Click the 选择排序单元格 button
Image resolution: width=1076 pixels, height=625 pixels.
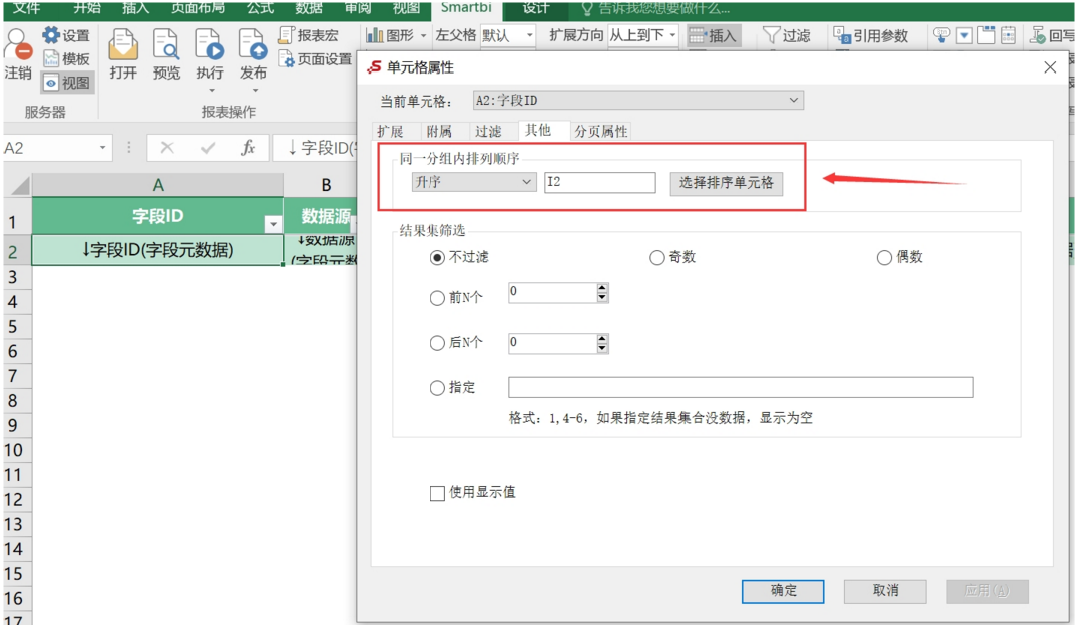(726, 182)
